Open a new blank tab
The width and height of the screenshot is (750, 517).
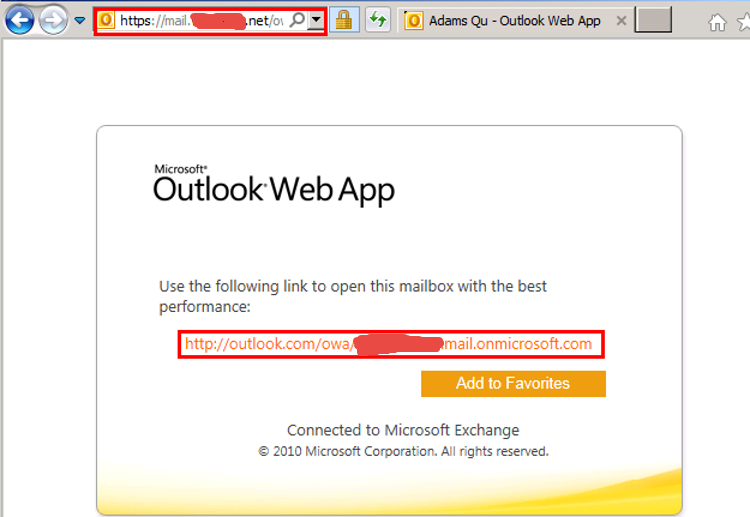pyautogui.click(x=653, y=20)
